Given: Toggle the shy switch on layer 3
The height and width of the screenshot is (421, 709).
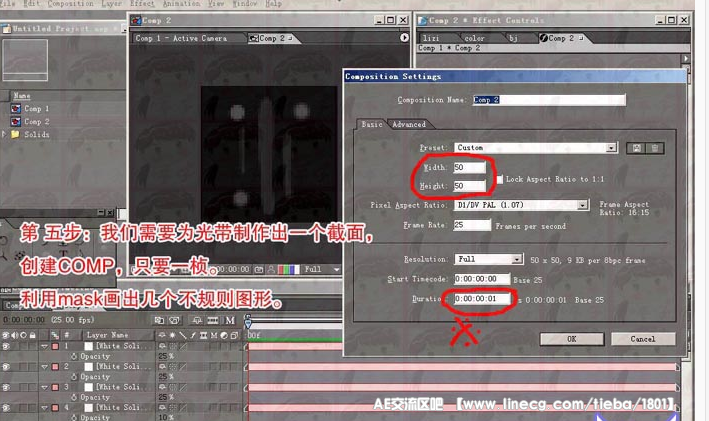Looking at the screenshot, I should [x=162, y=387].
